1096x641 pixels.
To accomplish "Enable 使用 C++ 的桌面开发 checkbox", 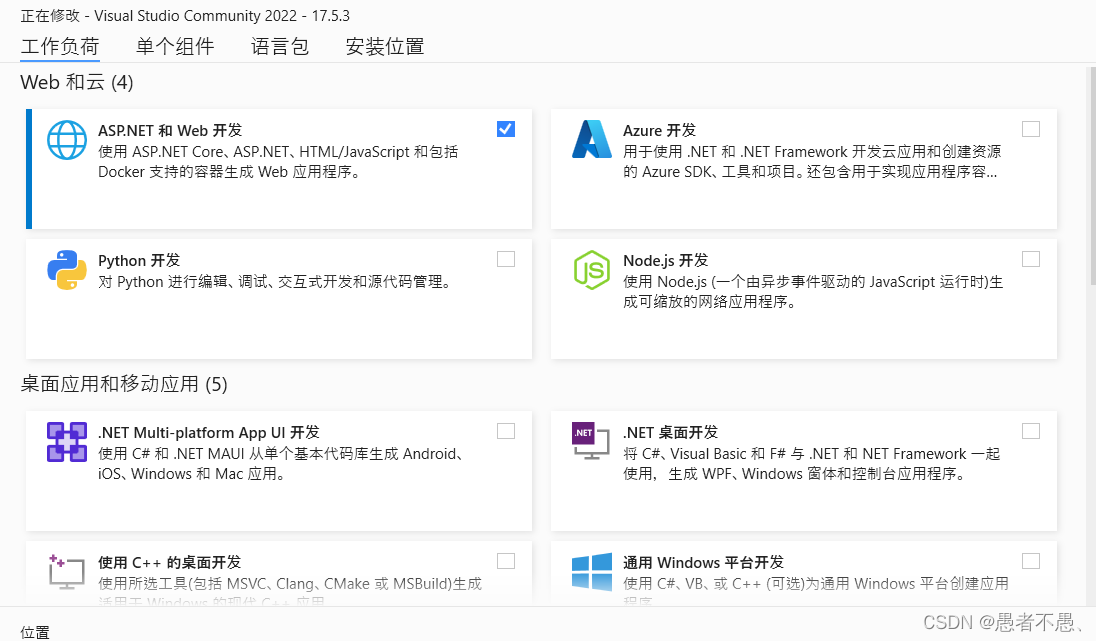I will click(506, 561).
